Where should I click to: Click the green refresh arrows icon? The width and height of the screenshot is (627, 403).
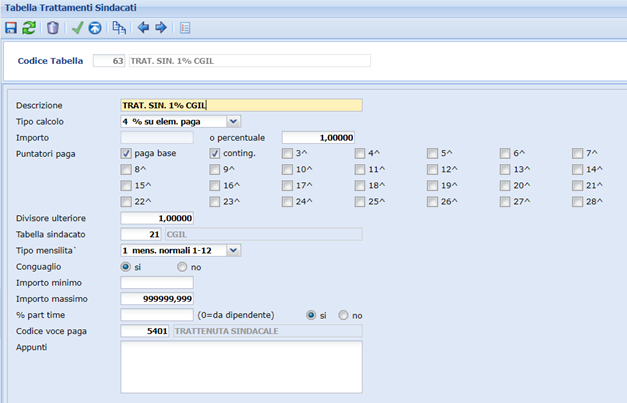[29, 28]
